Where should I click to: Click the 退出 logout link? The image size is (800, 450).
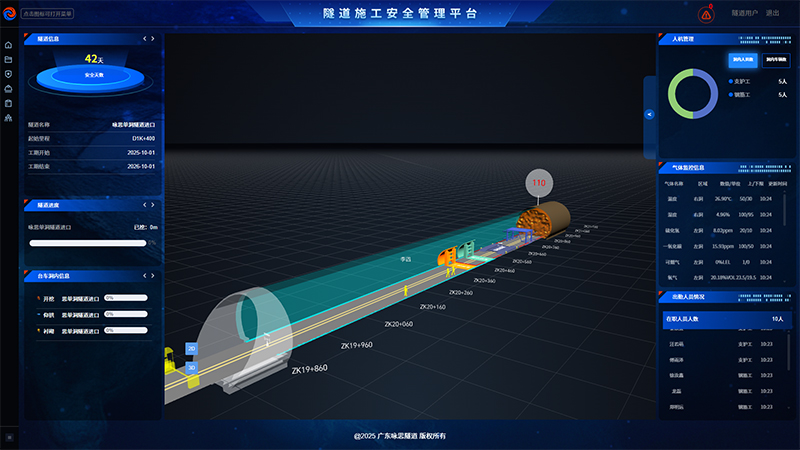(772, 15)
